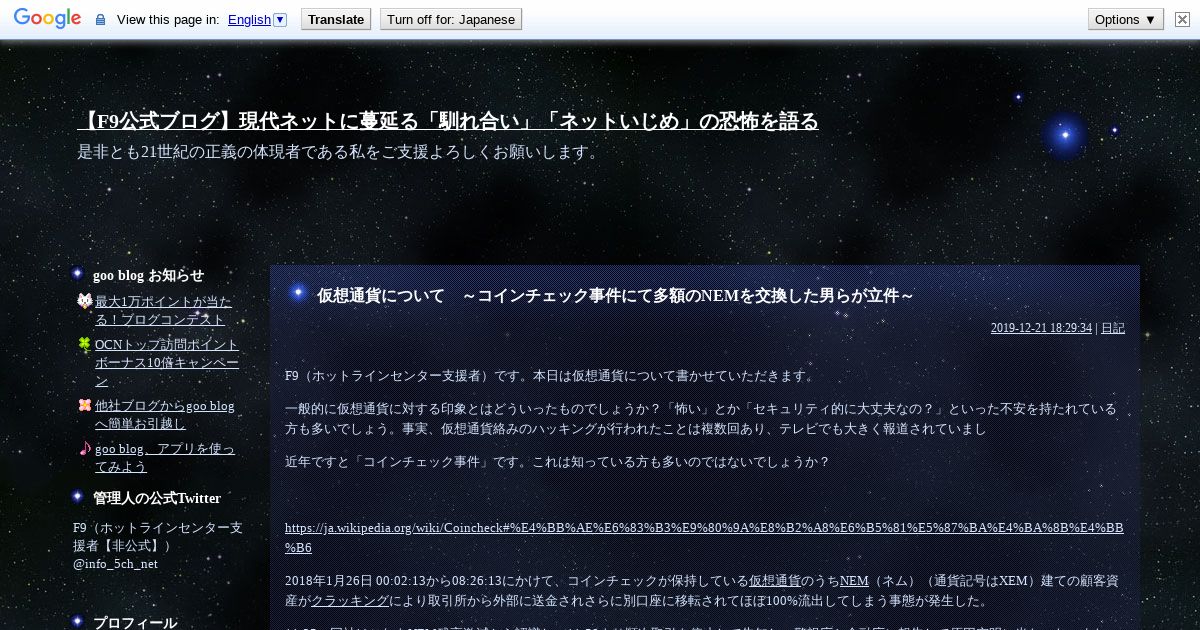Click the star icon beside the 仮想通貨について post title

pyautogui.click(x=297, y=292)
